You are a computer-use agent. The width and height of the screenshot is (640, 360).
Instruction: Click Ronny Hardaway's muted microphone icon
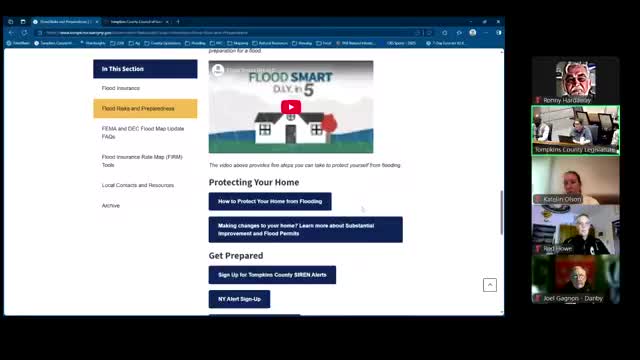click(x=538, y=100)
